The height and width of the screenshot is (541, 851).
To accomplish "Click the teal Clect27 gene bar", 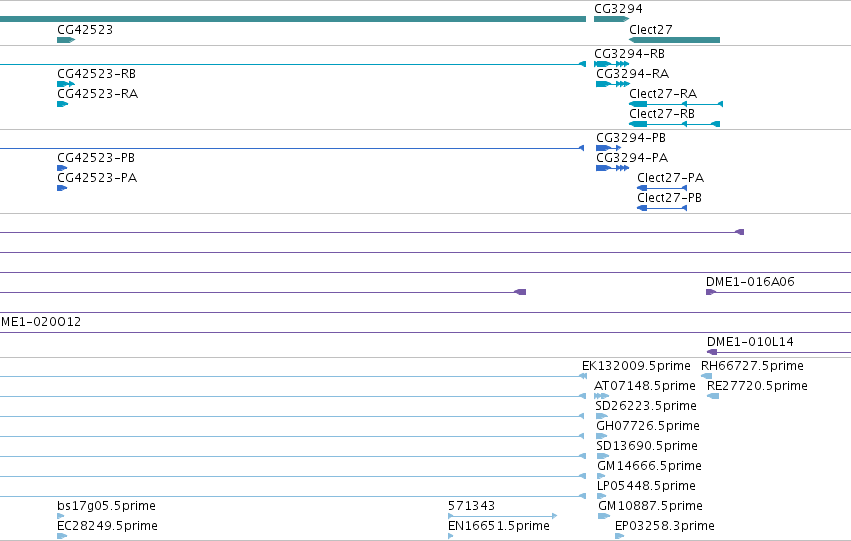I will pyautogui.click(x=675, y=40).
